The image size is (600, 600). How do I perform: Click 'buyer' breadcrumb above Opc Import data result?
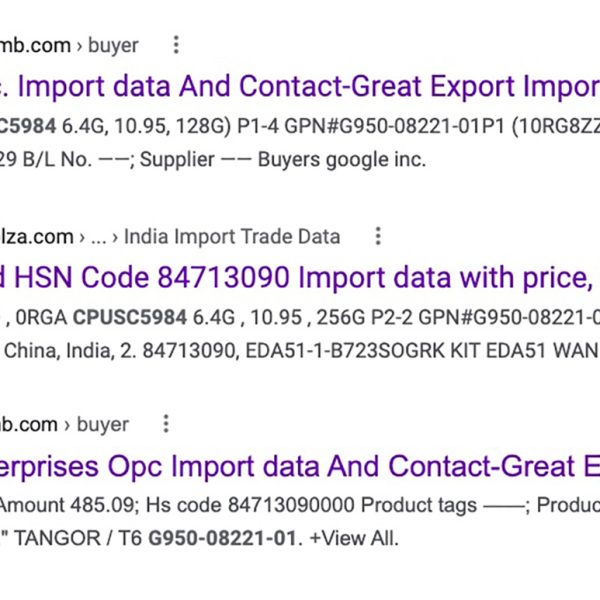[104, 424]
